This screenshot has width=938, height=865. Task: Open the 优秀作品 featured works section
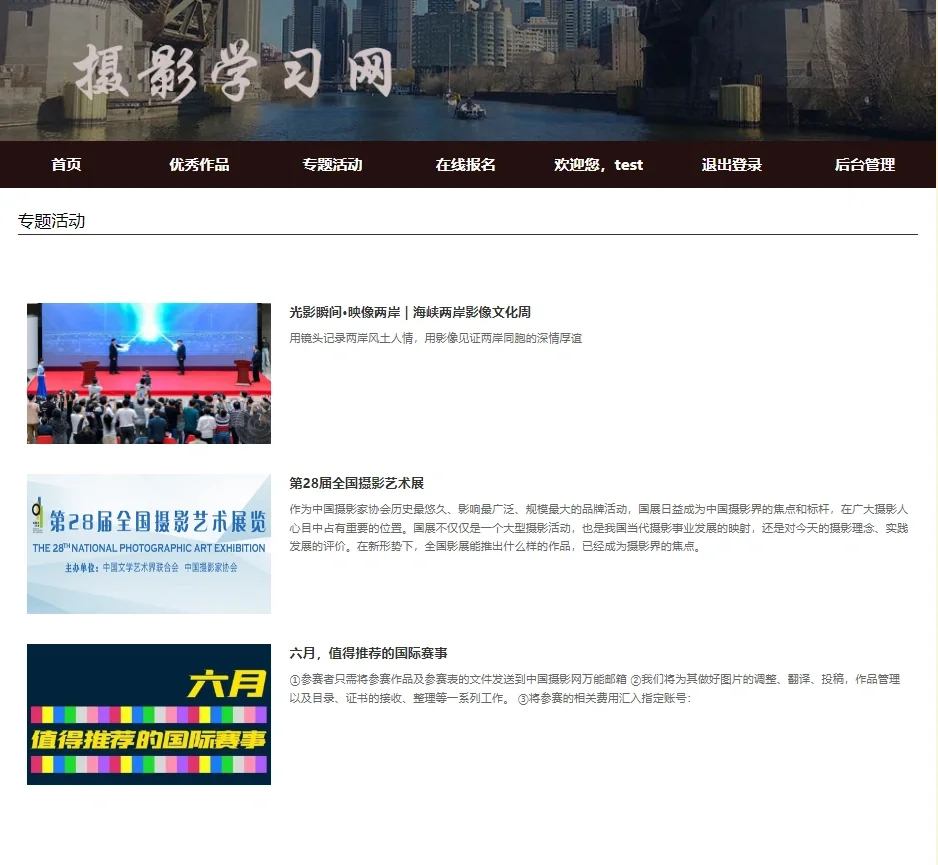click(200, 165)
